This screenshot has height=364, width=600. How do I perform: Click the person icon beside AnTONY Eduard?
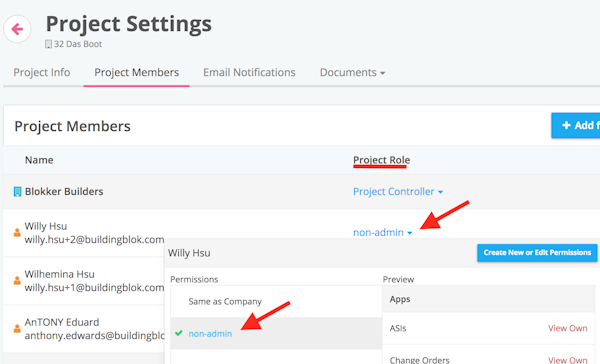(x=17, y=328)
